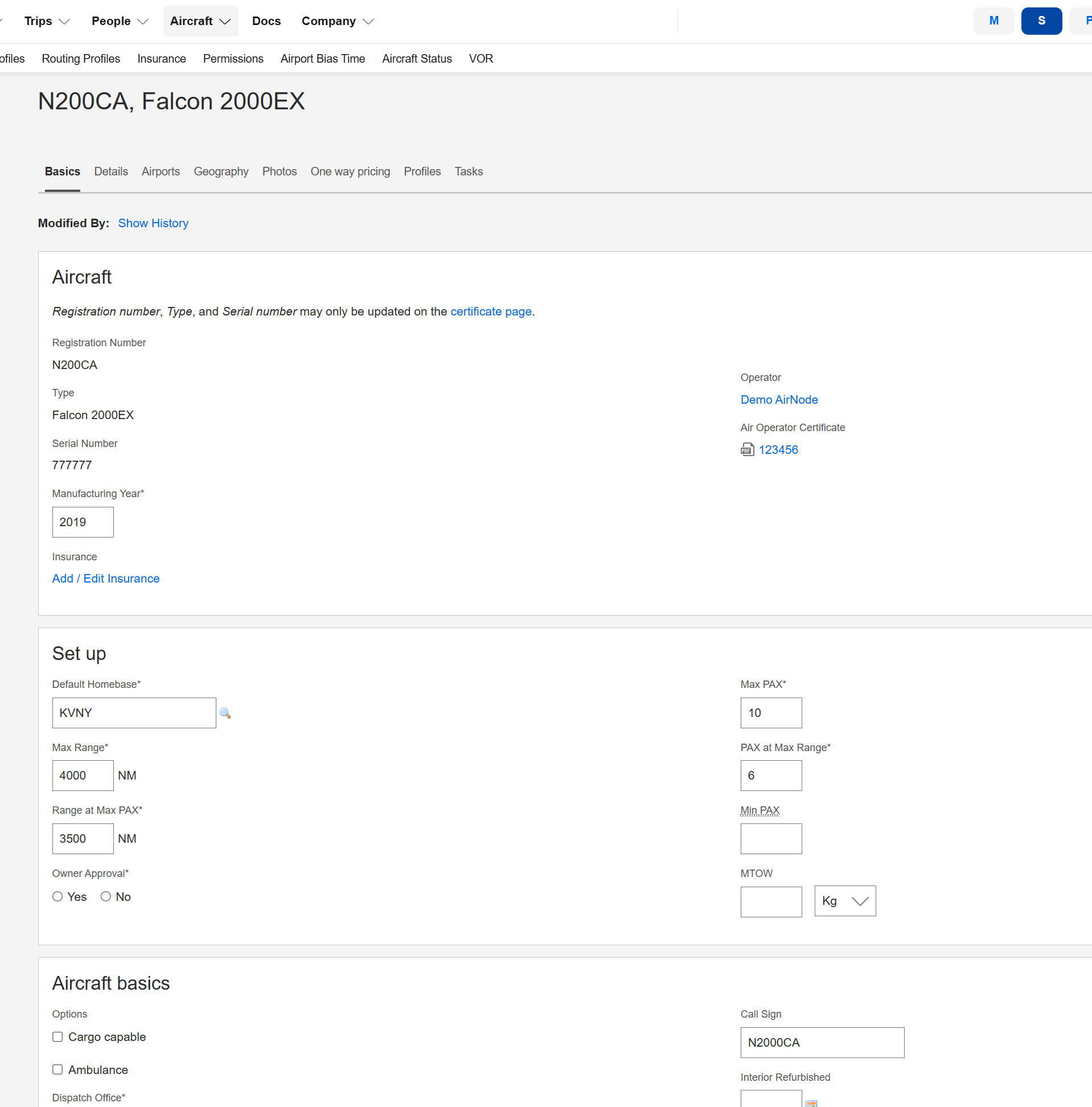1092x1107 pixels.
Task: Expand the Aircraft menu
Action: [200, 21]
